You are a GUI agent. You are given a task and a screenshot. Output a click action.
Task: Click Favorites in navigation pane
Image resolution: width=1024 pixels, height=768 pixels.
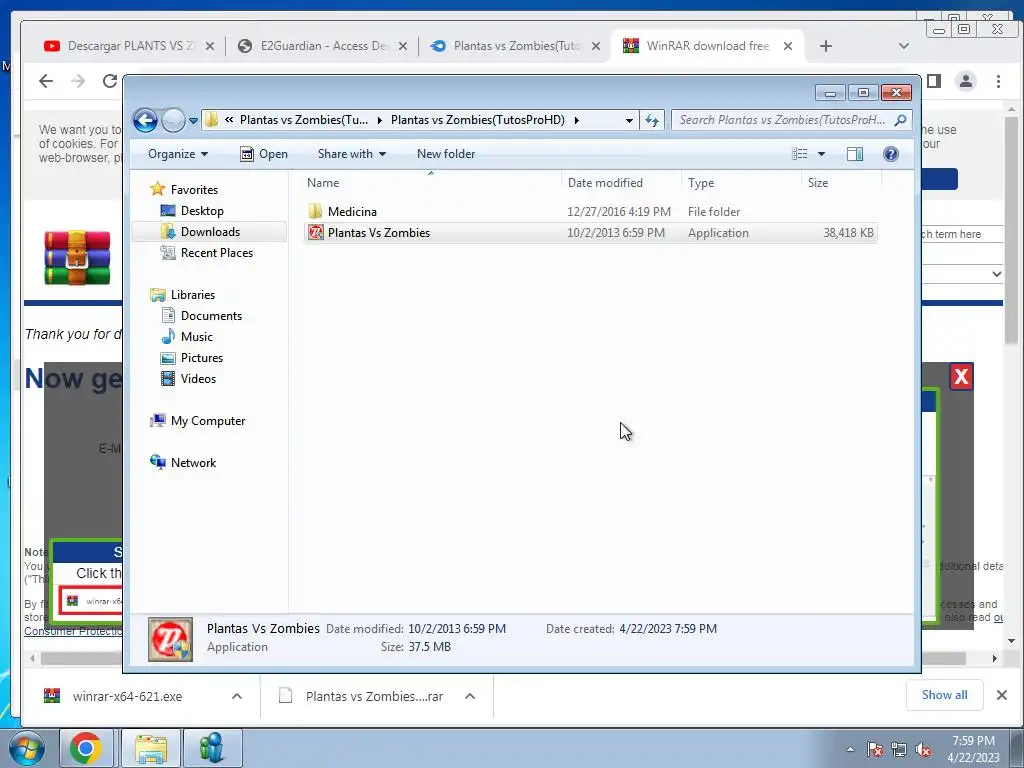click(x=194, y=189)
